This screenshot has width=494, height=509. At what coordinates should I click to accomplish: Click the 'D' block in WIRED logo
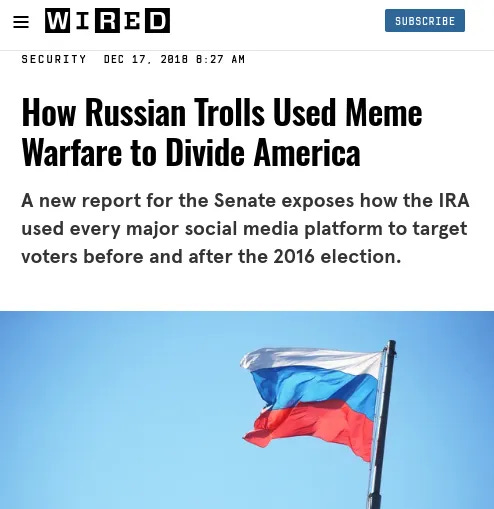coord(157,21)
